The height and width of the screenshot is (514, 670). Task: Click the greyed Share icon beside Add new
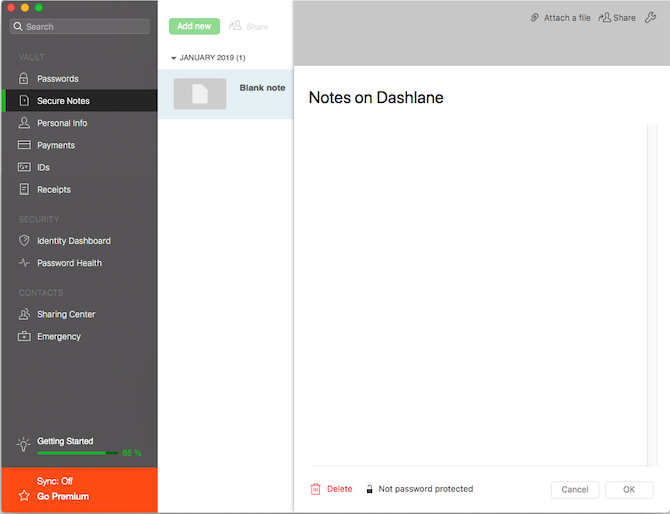tap(248, 26)
